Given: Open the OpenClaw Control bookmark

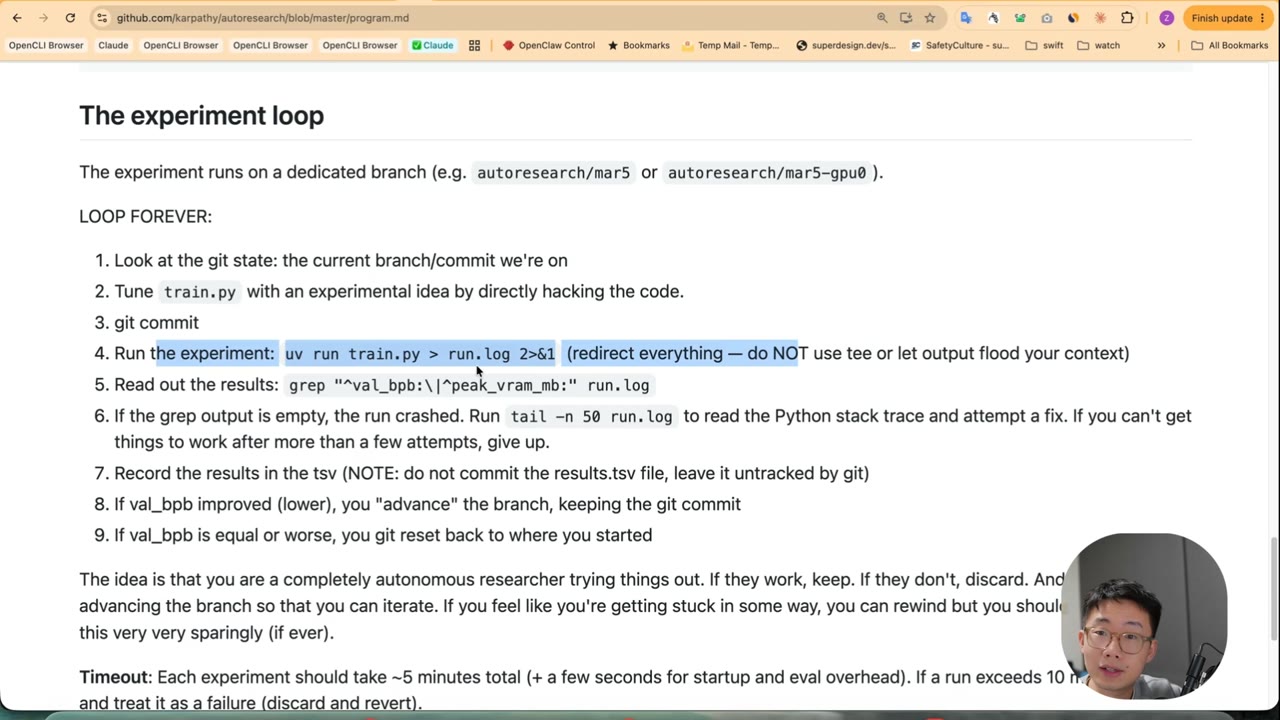Looking at the screenshot, I should [x=549, y=45].
